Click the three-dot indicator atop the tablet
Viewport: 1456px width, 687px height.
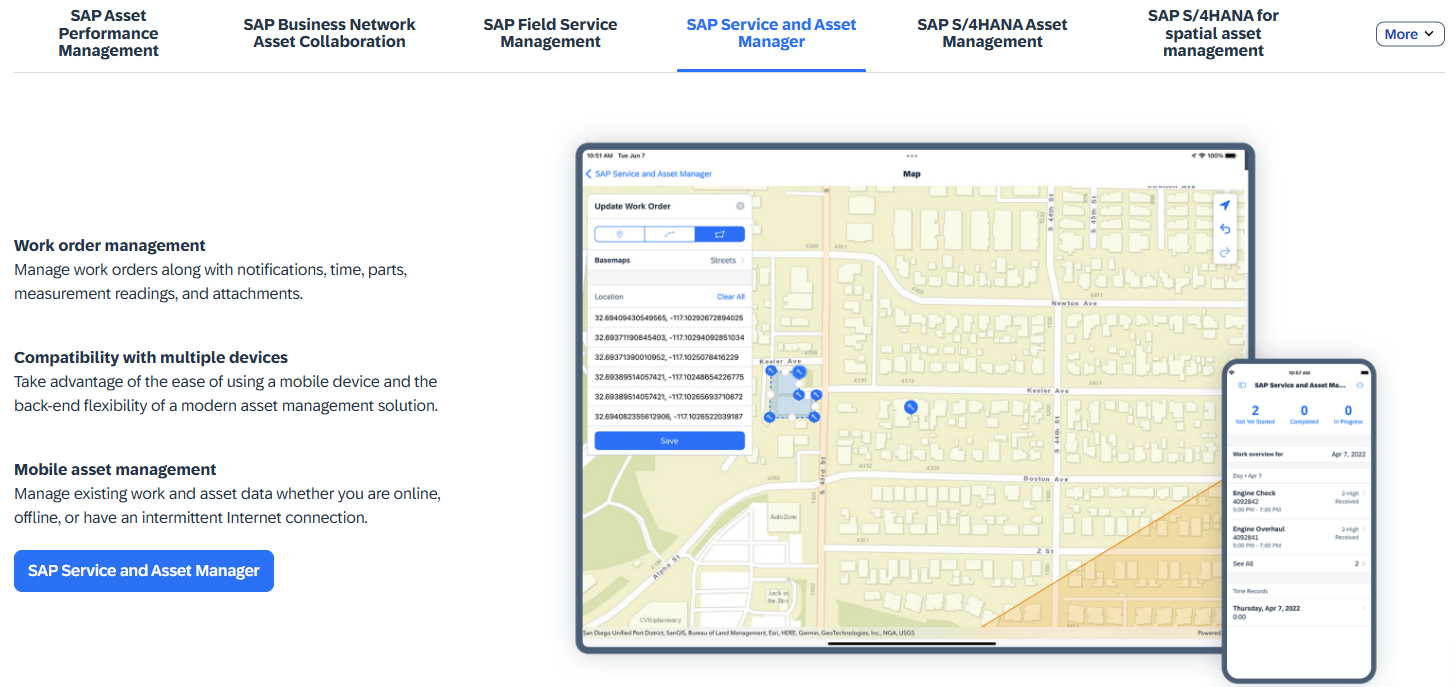coord(911,156)
